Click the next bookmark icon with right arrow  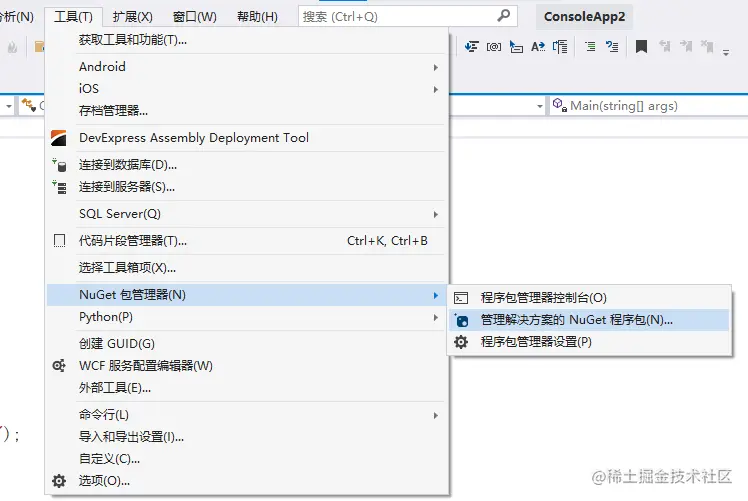click(686, 46)
